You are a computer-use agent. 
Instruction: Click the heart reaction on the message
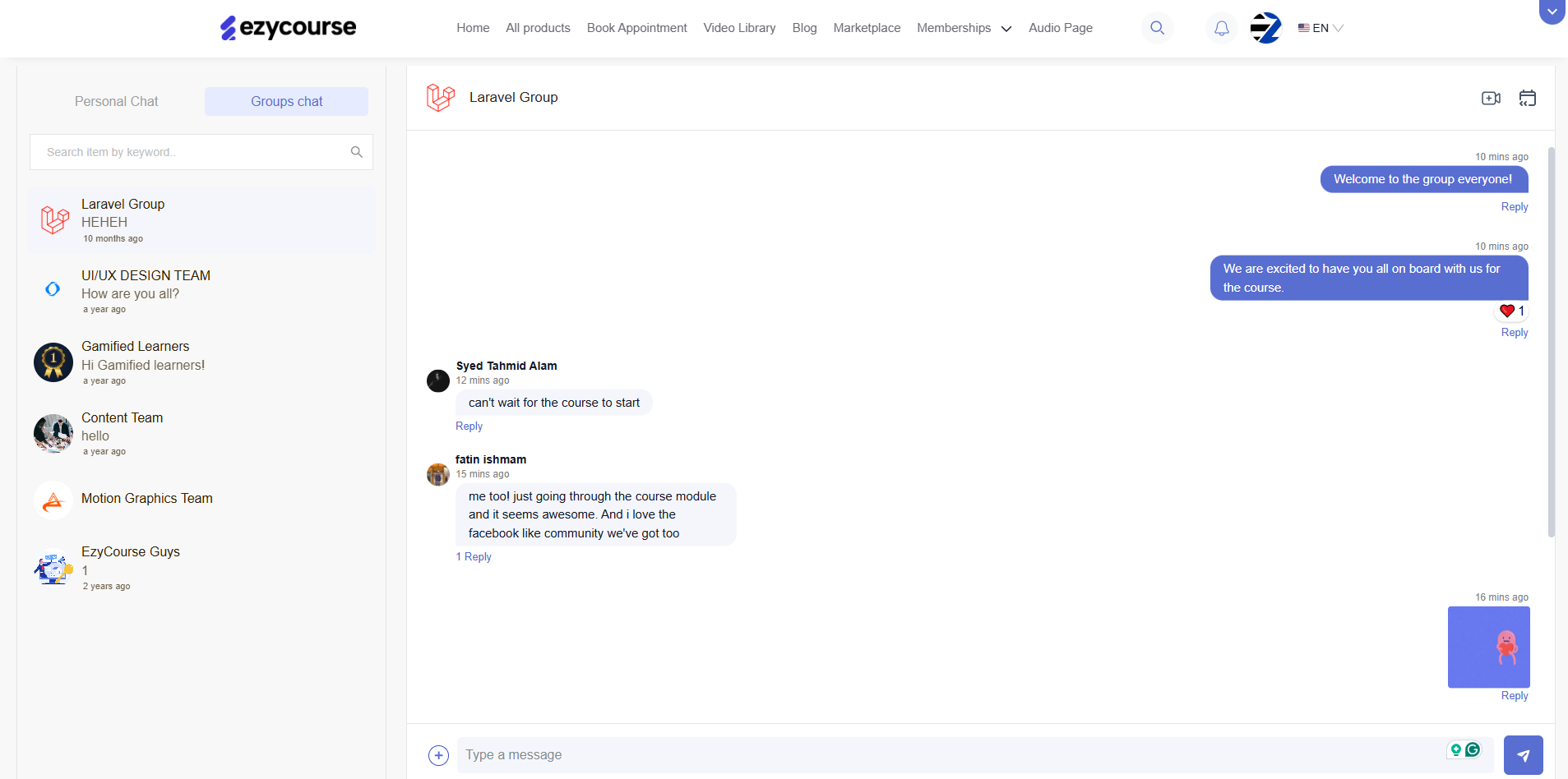1507,311
